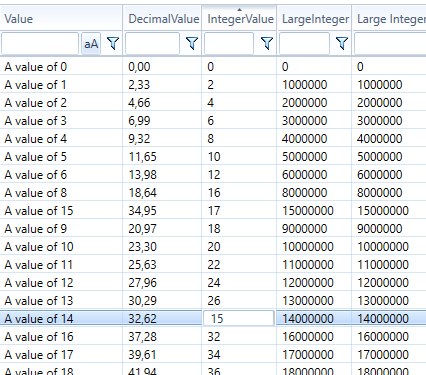426x375 pixels.
Task: Click the IntegerValue cell 18
Action: click(239, 229)
